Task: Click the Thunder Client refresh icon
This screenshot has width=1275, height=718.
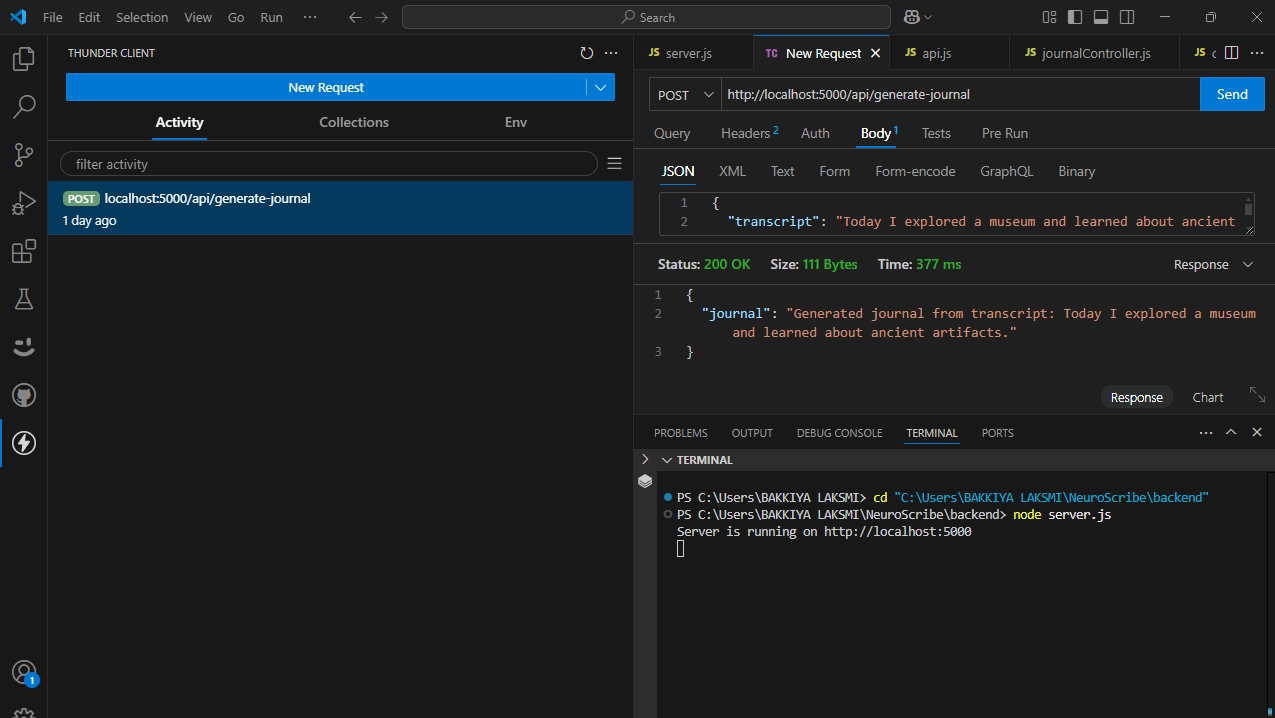Action: 587,53
